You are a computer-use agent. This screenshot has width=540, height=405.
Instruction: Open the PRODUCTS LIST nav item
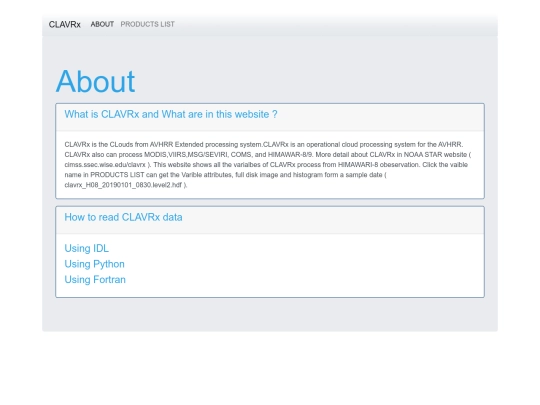(147, 24)
